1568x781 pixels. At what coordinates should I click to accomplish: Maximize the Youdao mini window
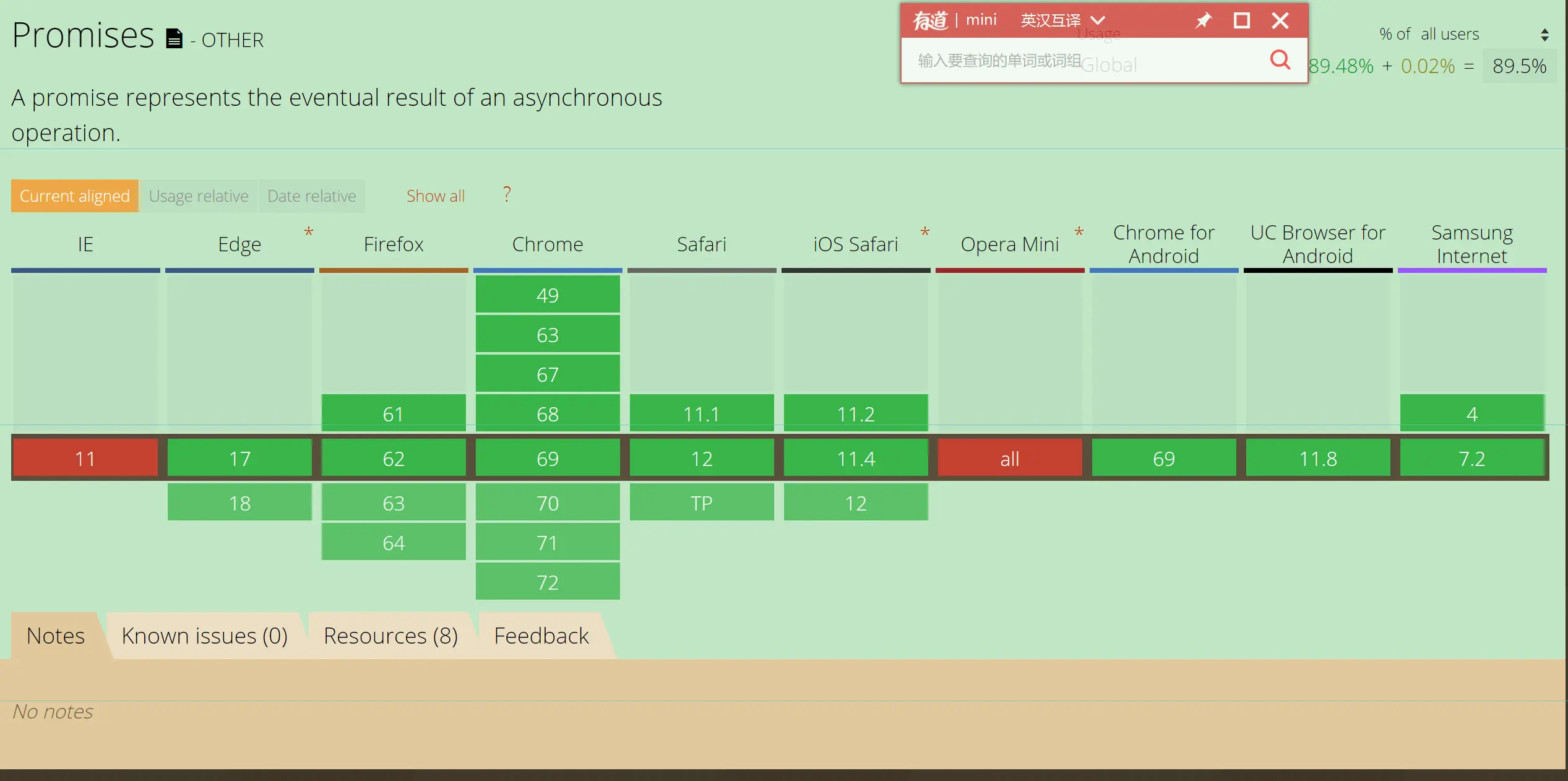click(x=1241, y=20)
